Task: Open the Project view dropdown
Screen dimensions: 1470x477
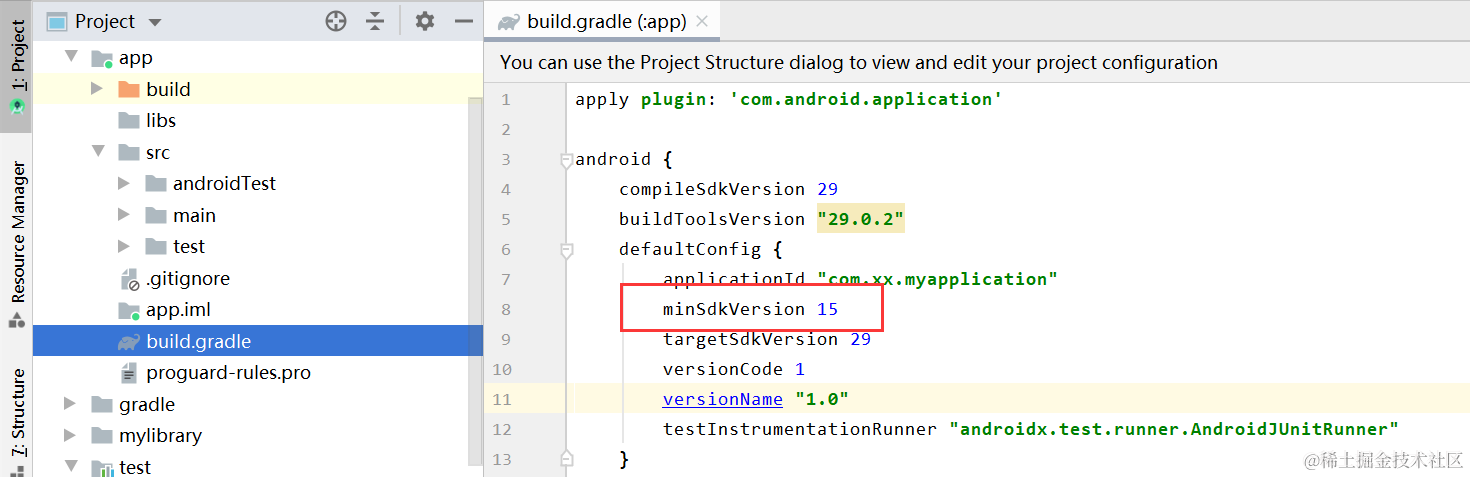Action: (154, 22)
